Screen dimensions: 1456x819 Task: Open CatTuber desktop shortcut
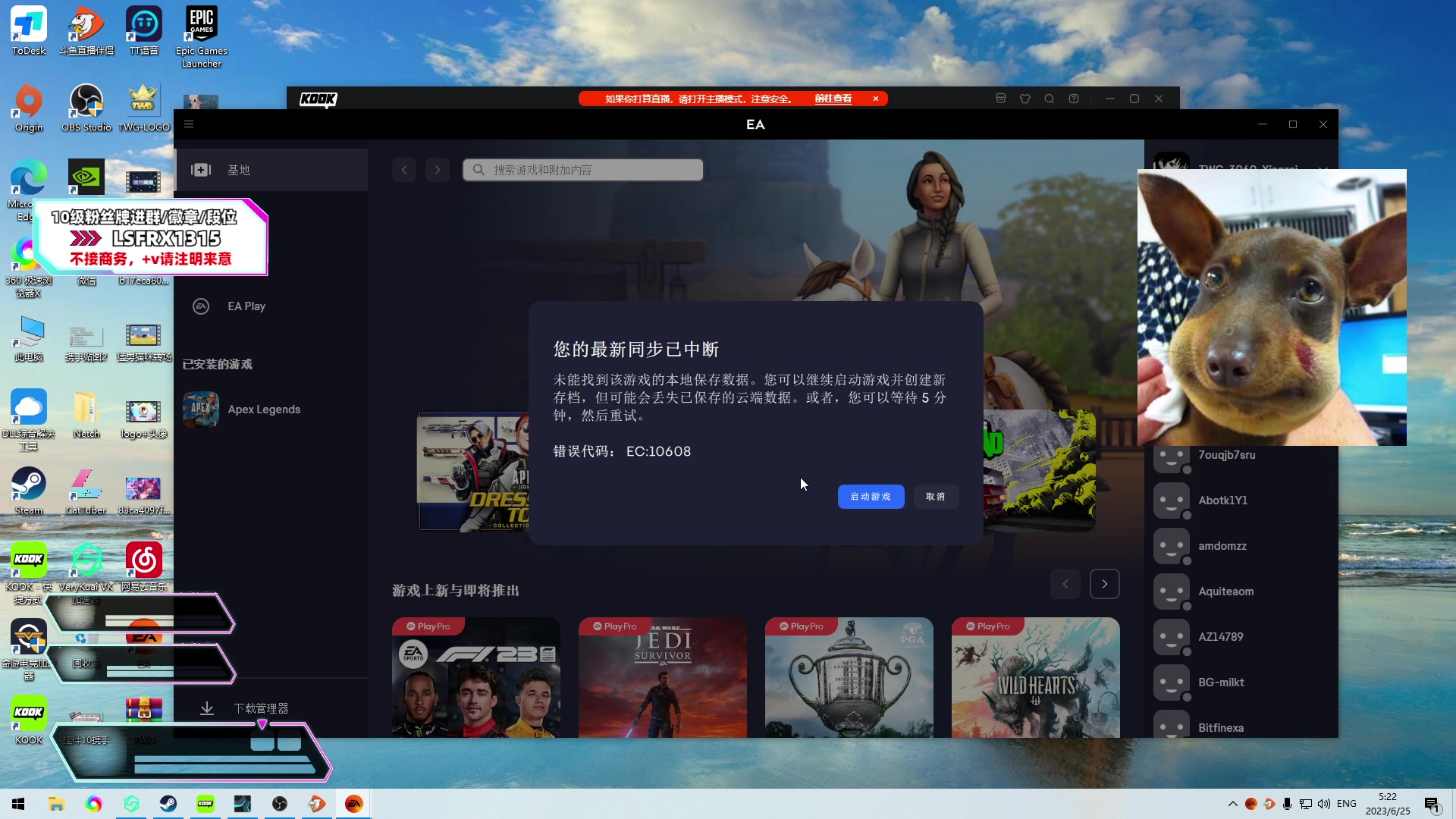(86, 491)
